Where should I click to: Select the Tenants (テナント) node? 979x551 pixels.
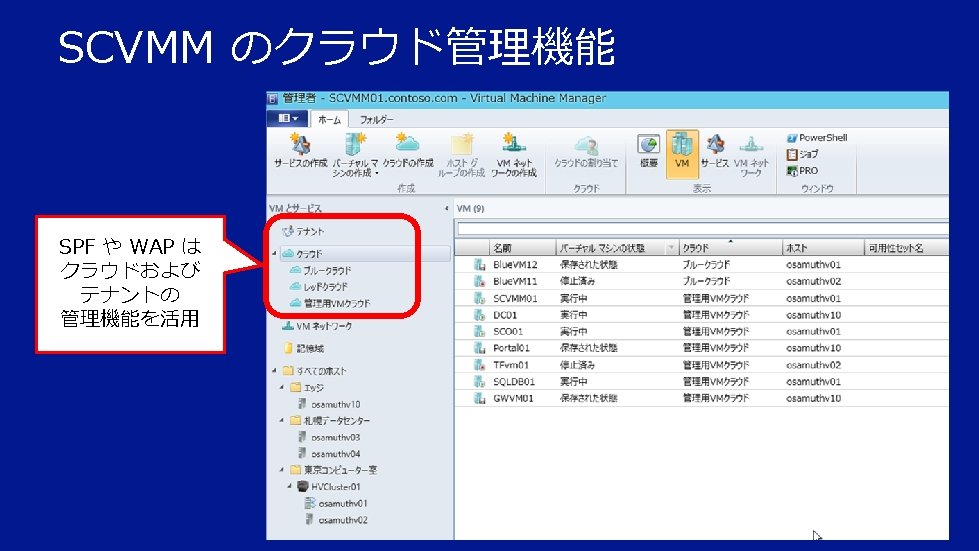303,232
